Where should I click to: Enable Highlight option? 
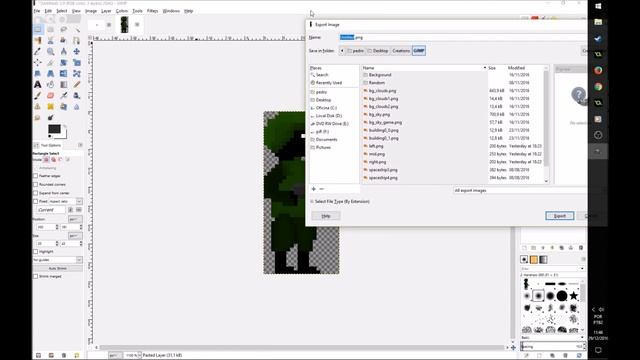(36, 252)
